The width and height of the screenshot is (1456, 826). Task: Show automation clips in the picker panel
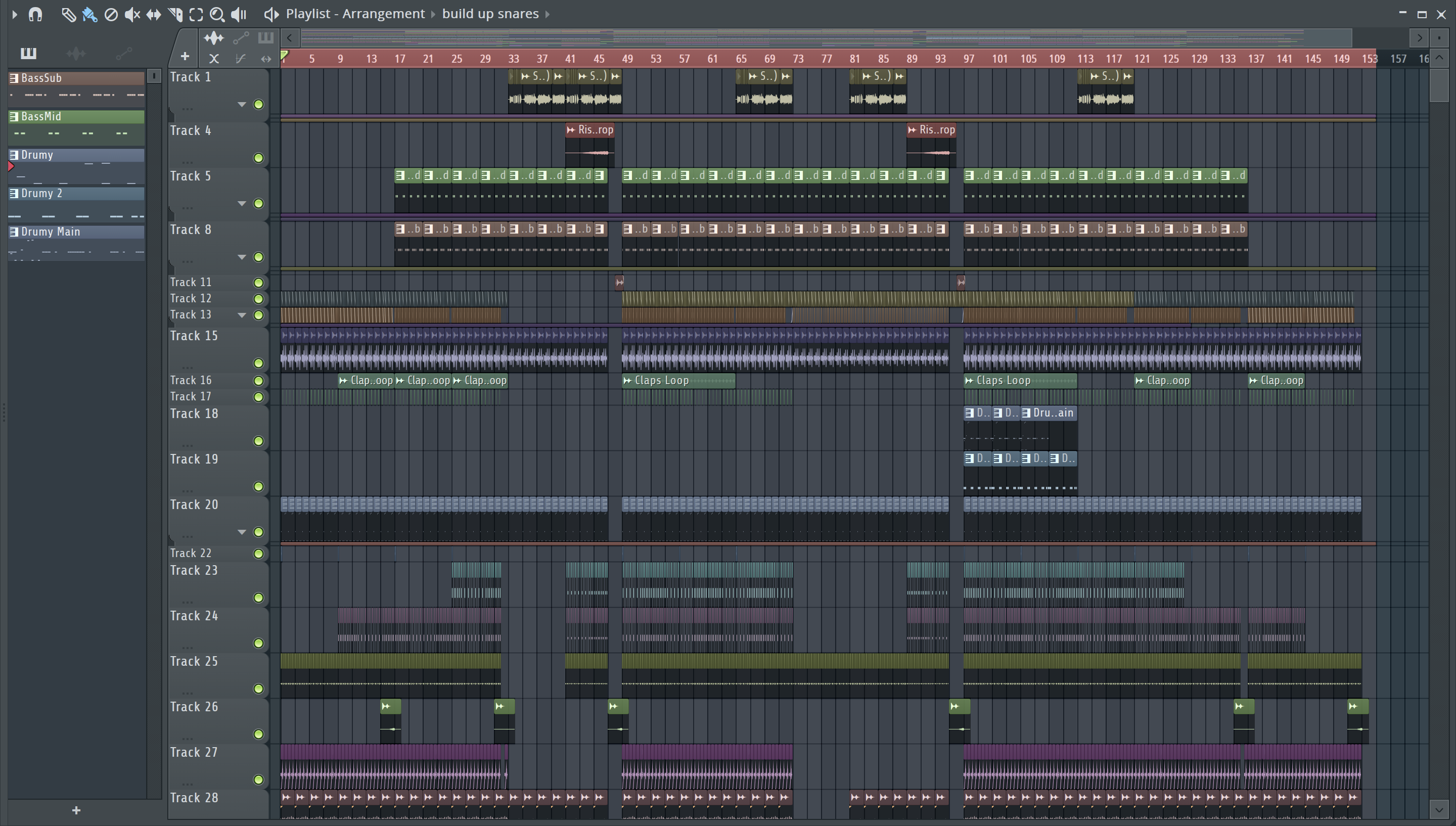124,53
